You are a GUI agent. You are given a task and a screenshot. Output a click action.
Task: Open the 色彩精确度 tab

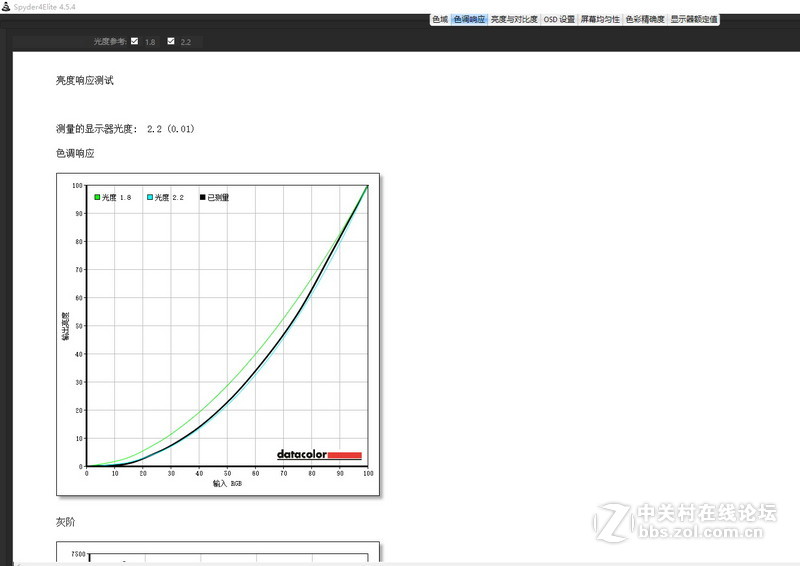click(645, 19)
